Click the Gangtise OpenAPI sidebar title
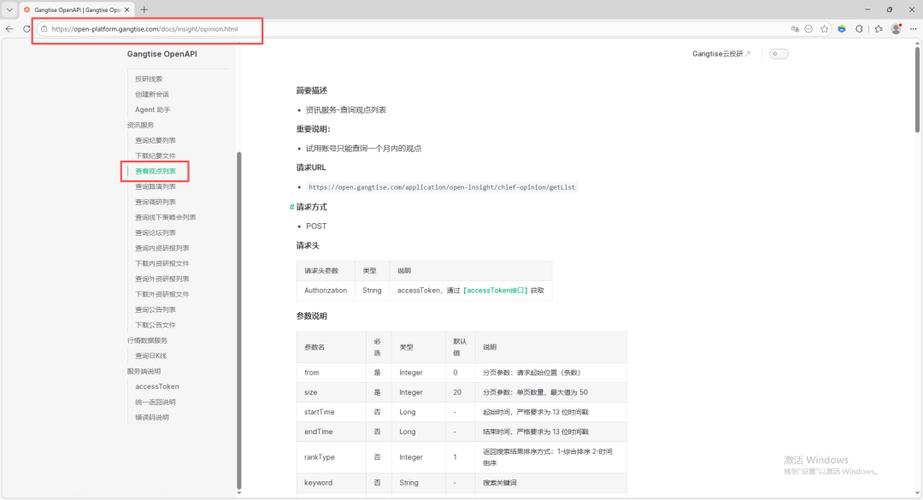923x500 pixels. pyautogui.click(x=162, y=54)
